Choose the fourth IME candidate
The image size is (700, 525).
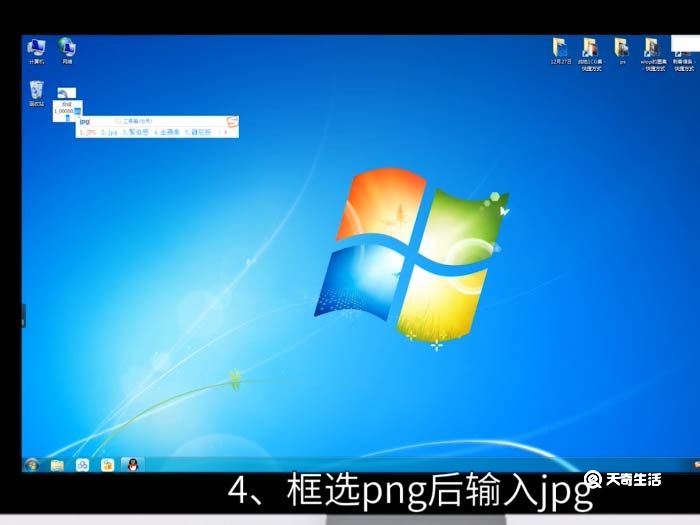click(167, 133)
